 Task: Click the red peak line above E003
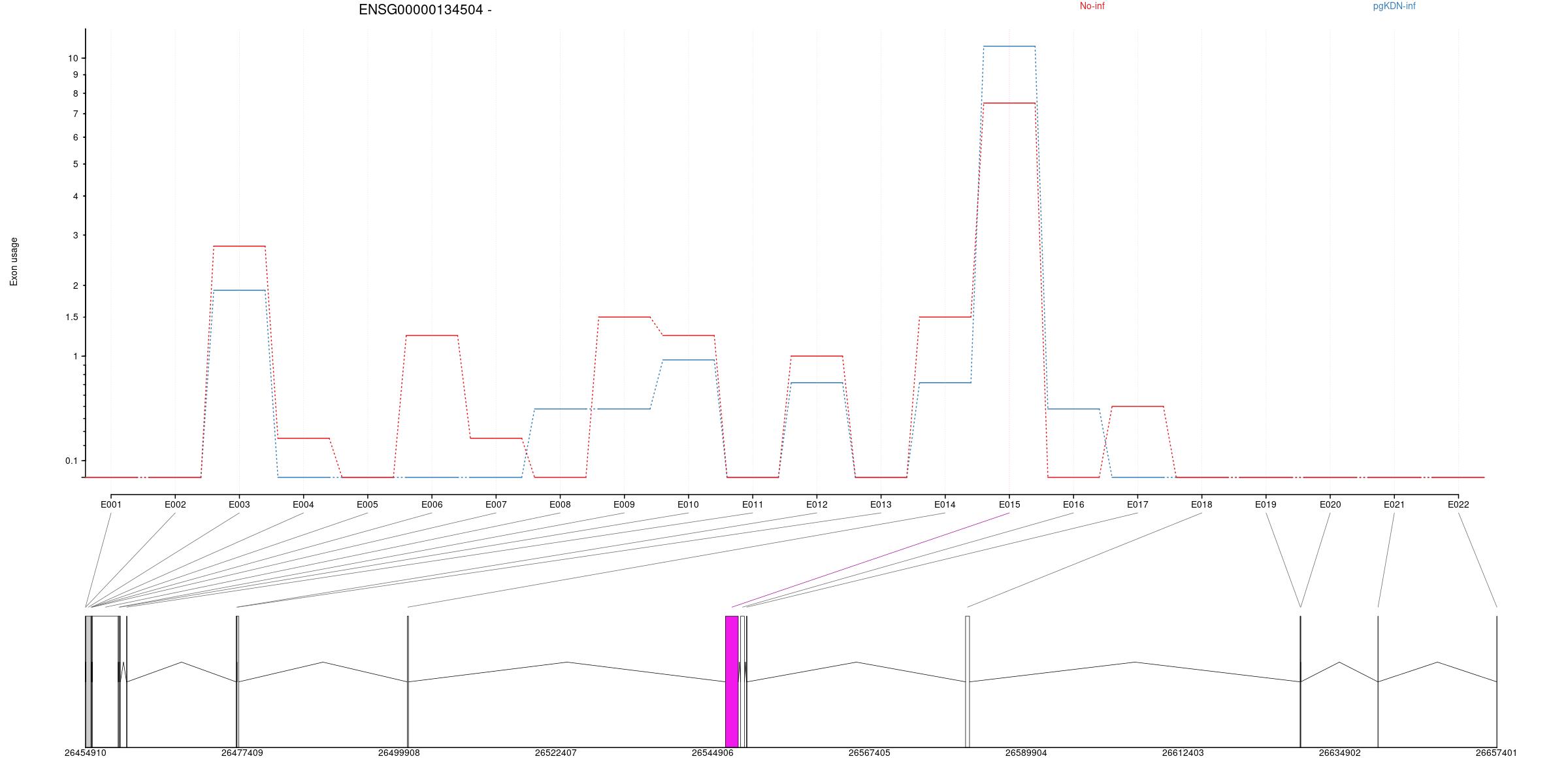(x=239, y=246)
